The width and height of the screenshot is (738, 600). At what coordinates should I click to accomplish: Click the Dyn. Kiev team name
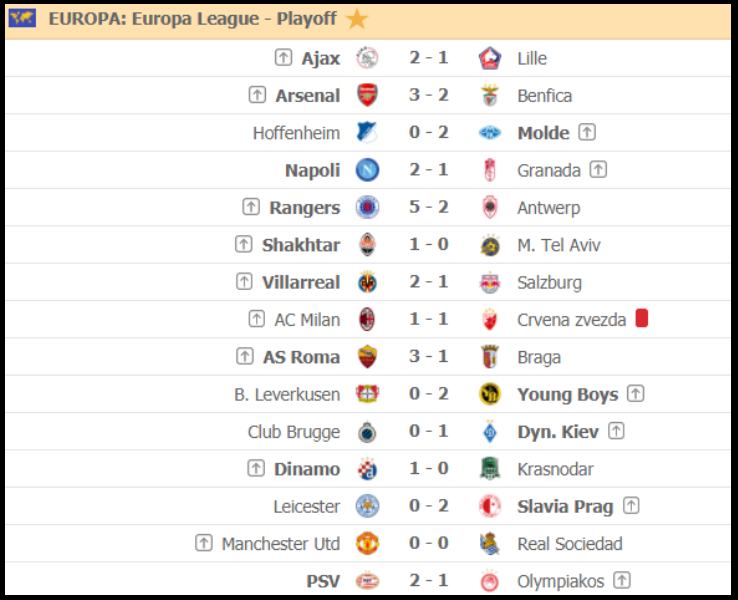558,432
